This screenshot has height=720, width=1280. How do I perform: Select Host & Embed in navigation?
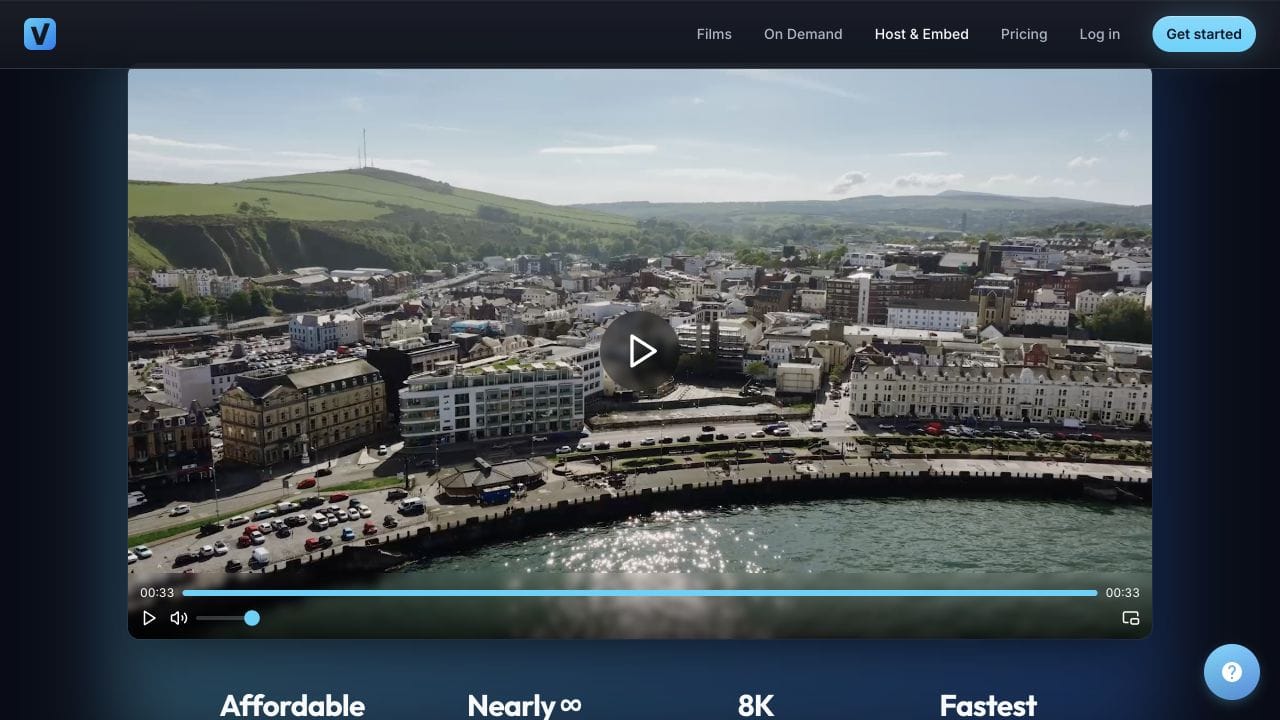(x=922, y=34)
